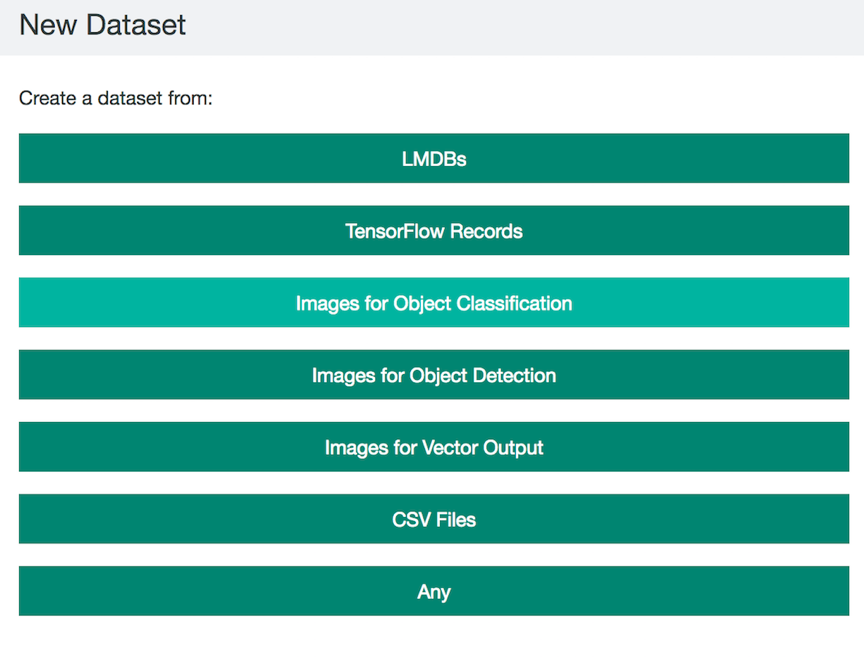This screenshot has width=864, height=658.
Task: Create dataset from TensorFlow Records
Action: (x=434, y=230)
